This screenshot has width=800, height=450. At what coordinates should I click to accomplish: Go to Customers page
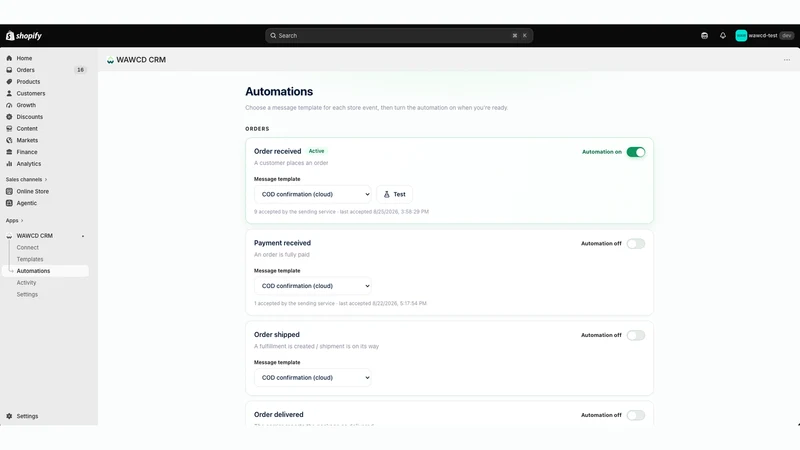tap(31, 93)
